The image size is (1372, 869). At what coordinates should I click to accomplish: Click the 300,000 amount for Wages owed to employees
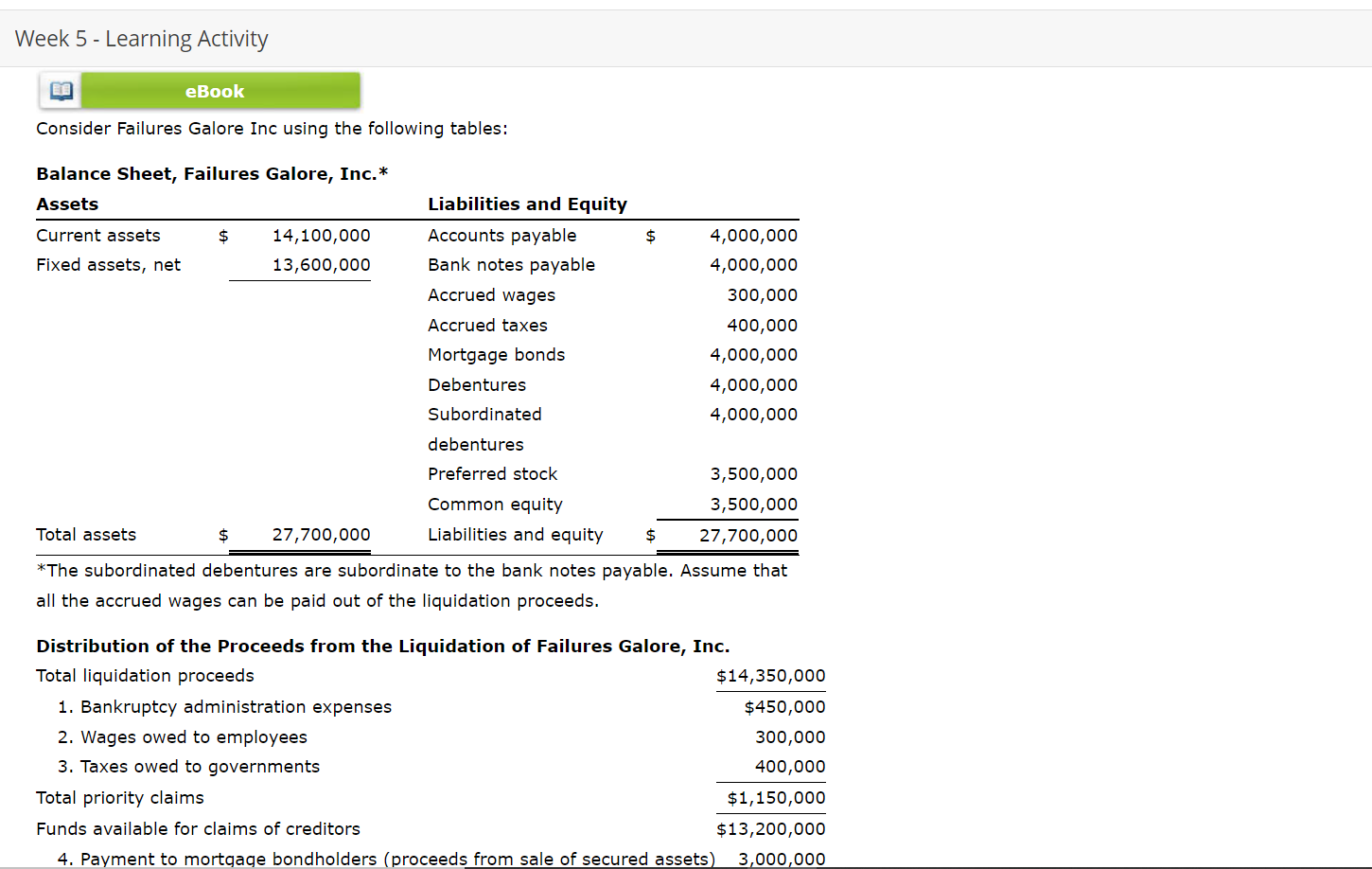(790, 737)
